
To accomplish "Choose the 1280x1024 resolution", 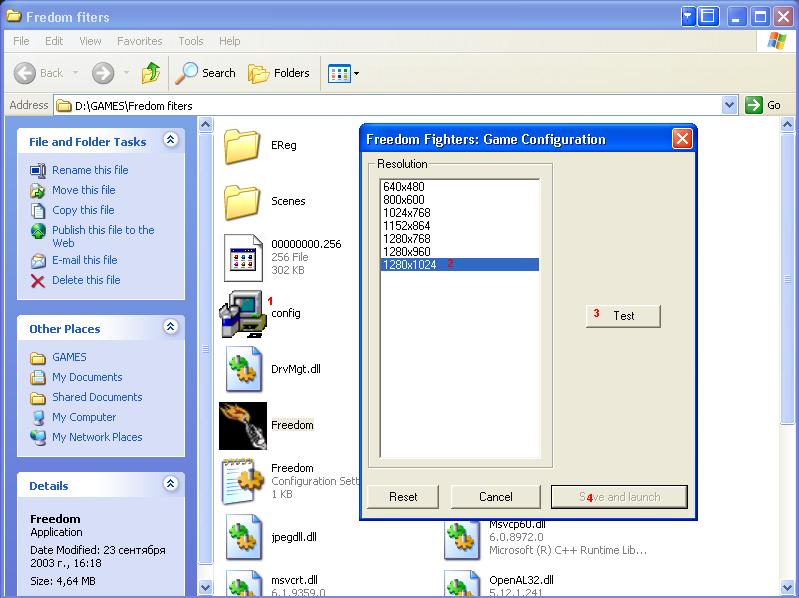I will coord(460,265).
